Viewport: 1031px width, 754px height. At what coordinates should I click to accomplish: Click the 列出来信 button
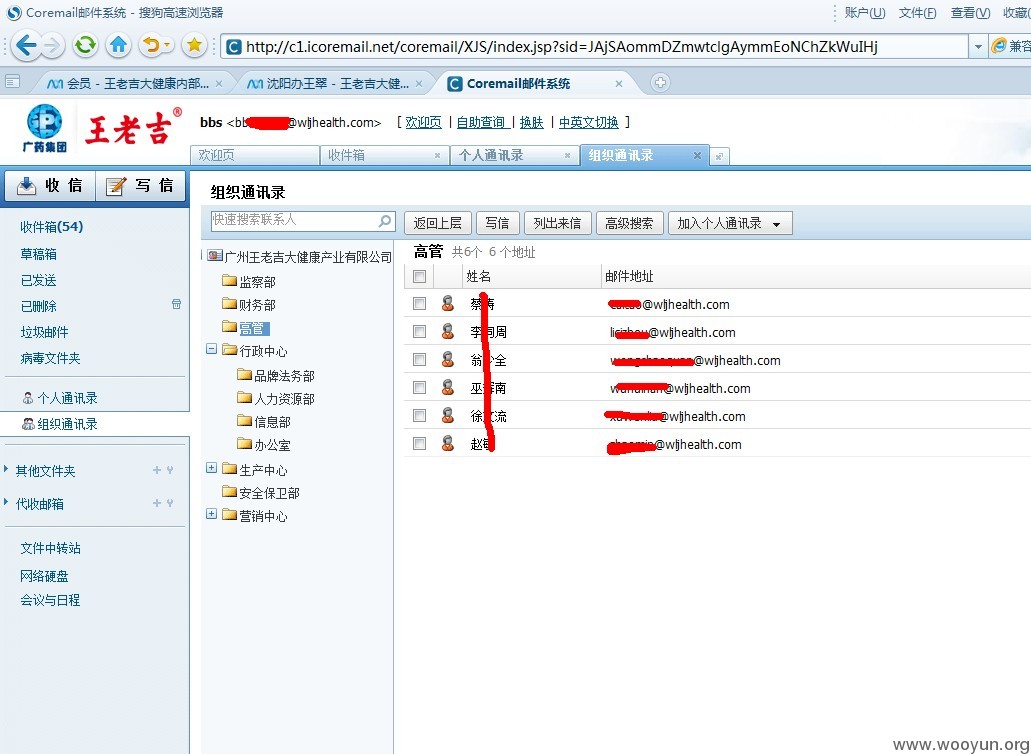point(558,223)
